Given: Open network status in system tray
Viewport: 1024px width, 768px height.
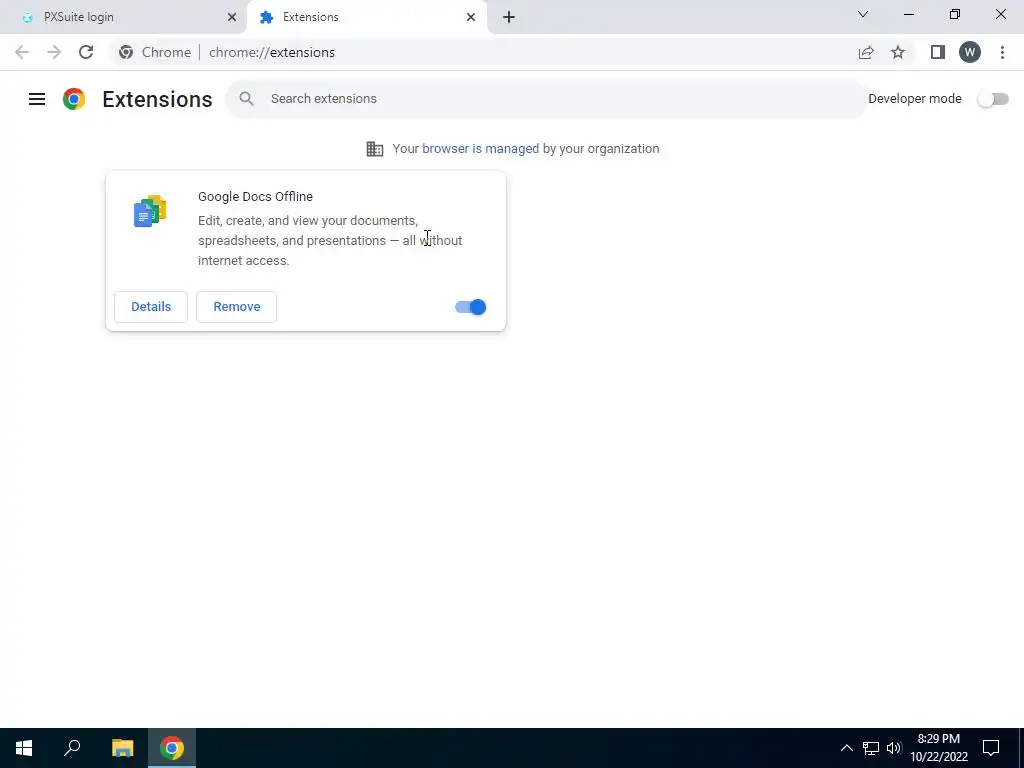Looking at the screenshot, I should pos(871,748).
